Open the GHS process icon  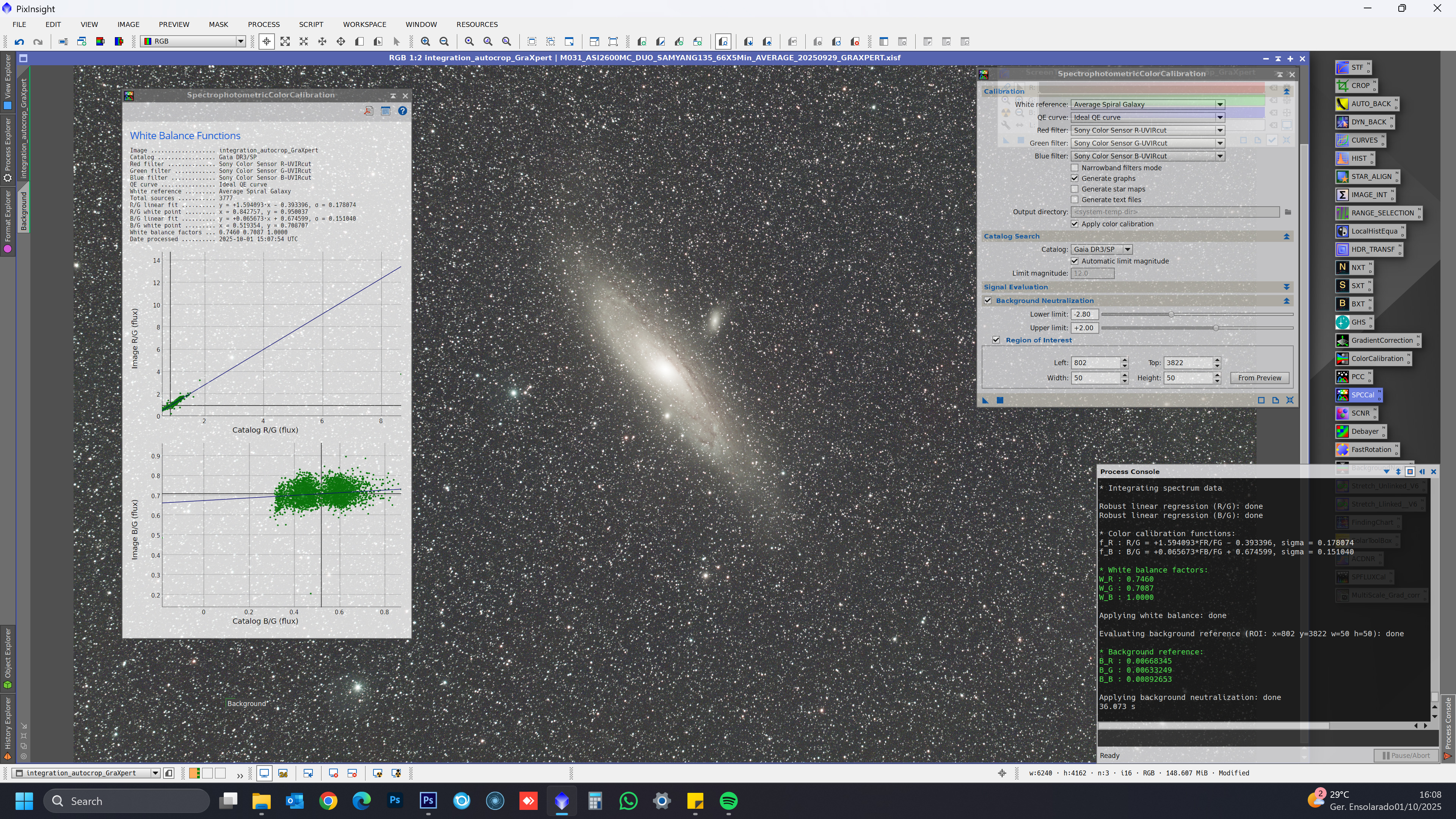[1358, 322]
